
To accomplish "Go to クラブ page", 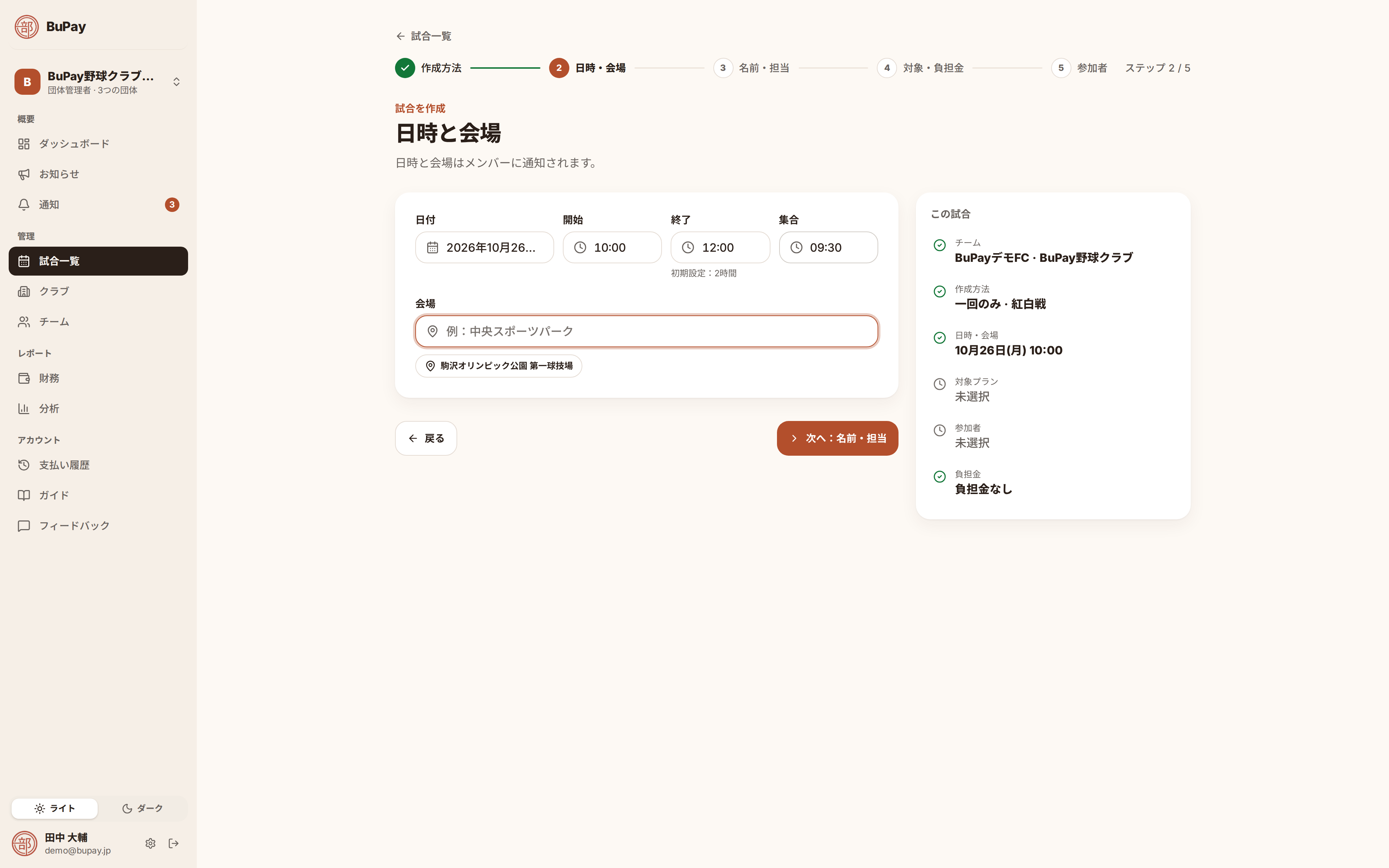I will [x=98, y=291].
